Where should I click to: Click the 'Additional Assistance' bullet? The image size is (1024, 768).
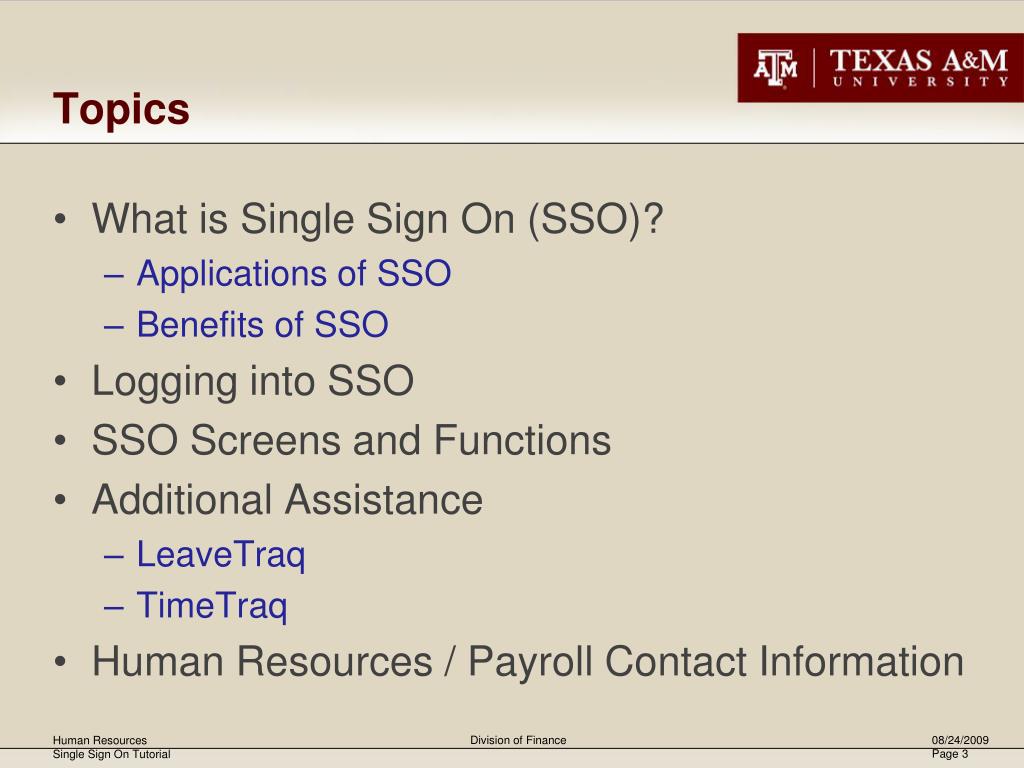coord(287,500)
